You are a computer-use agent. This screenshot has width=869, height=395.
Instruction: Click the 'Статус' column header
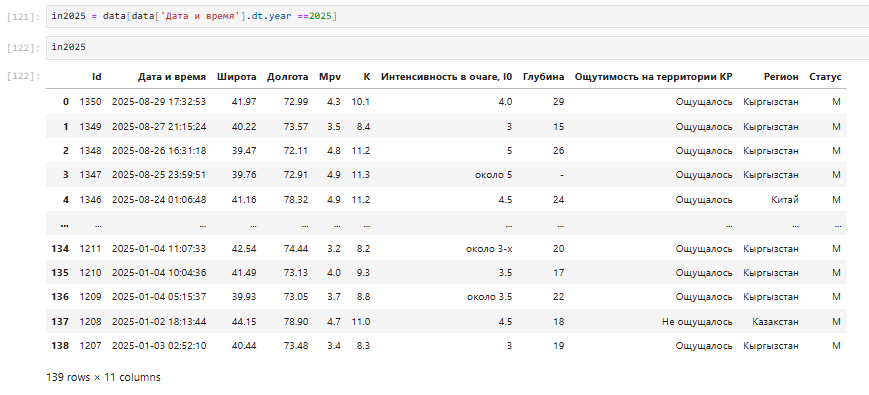pyautogui.click(x=825, y=77)
